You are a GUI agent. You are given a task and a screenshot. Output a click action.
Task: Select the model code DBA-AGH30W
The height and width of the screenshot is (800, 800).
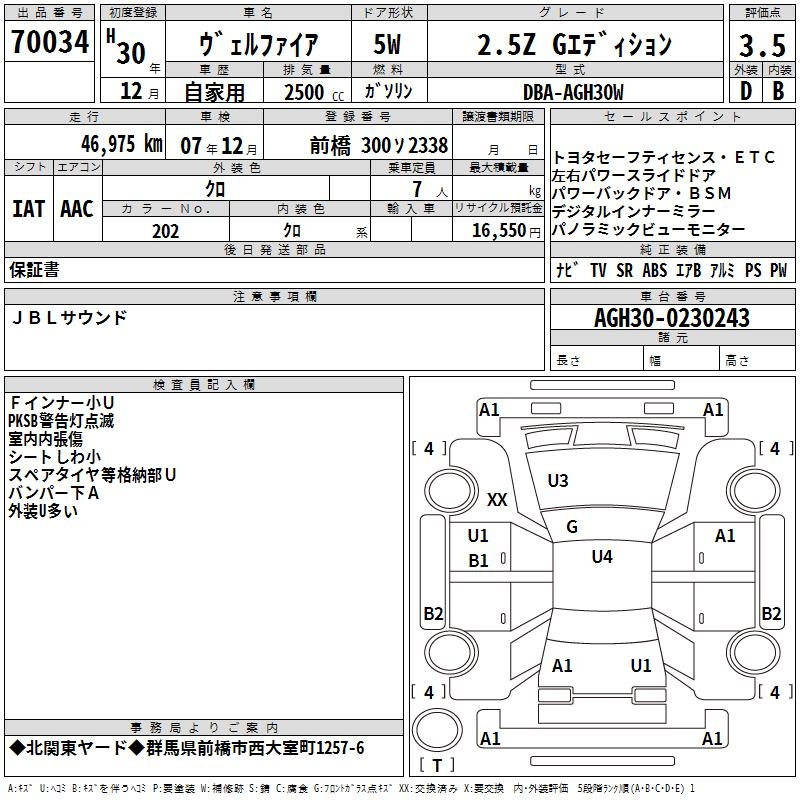(x=573, y=92)
